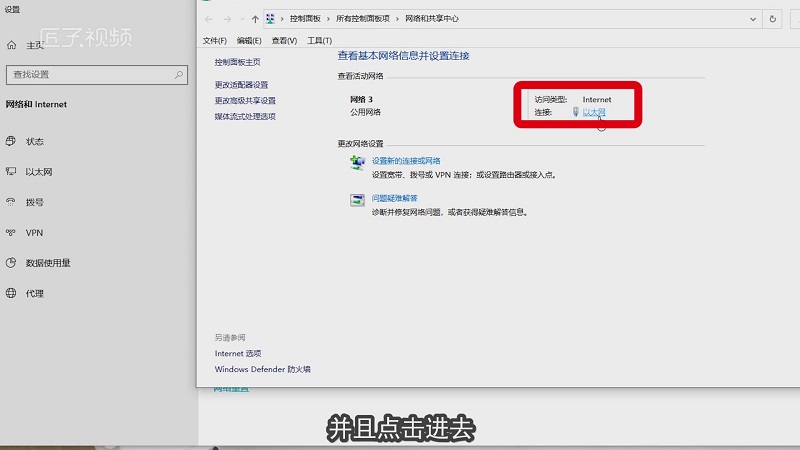800x450 pixels.
Task: Open the VPN icon in sidebar
Action: click(x=11, y=233)
